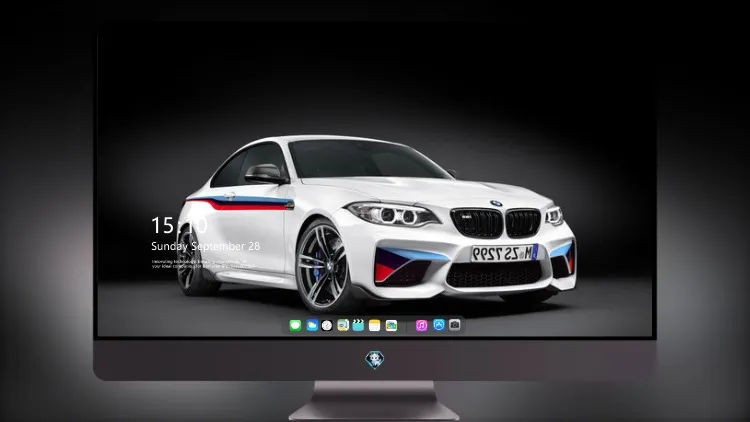The image size is (750, 422).
Task: Click the logo badge on monitor chin
Action: pyautogui.click(x=375, y=360)
